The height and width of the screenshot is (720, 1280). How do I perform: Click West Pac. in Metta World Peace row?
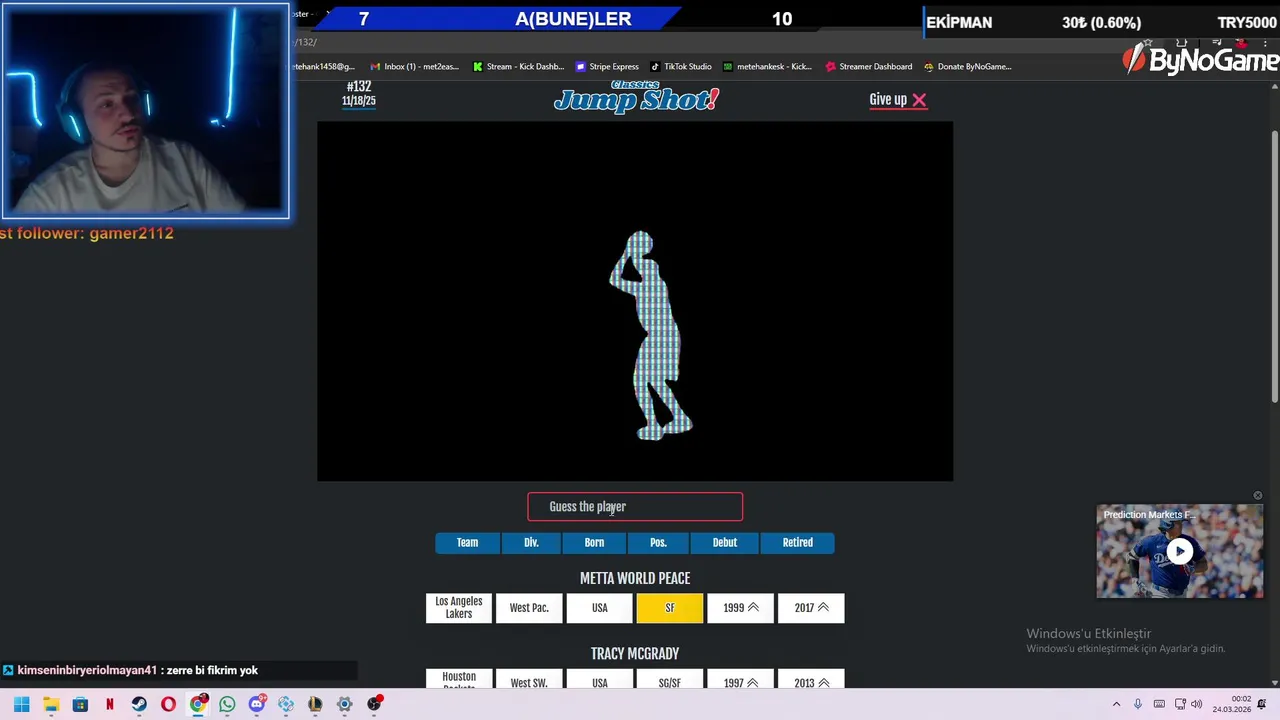529,608
